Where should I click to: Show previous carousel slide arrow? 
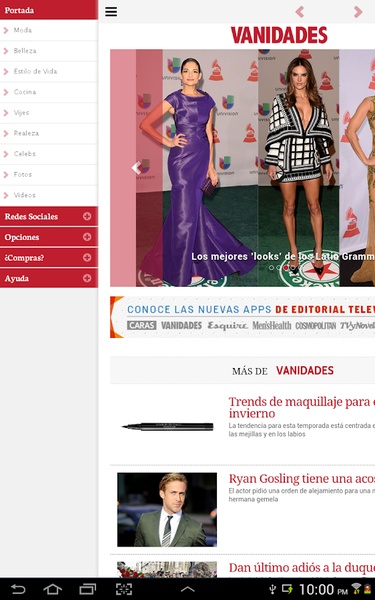click(x=136, y=168)
